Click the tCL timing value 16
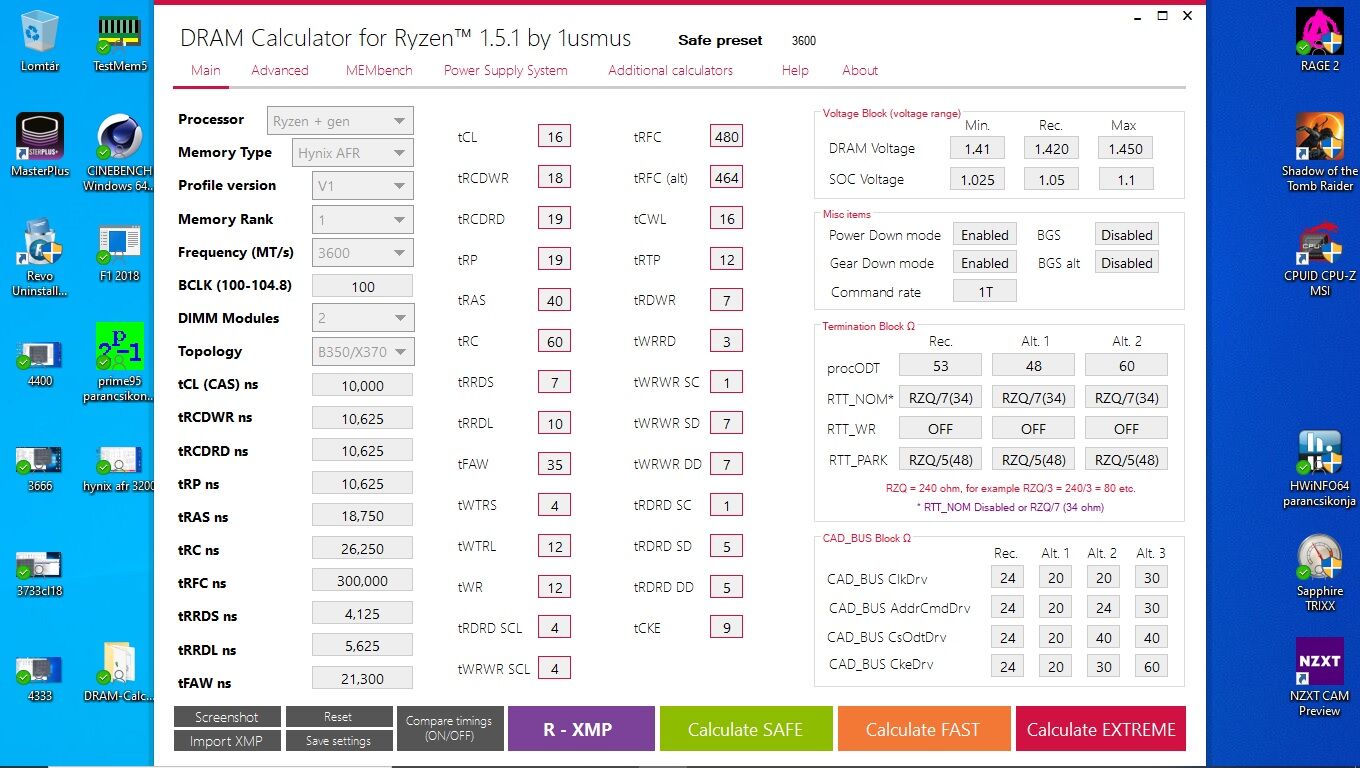 pyautogui.click(x=555, y=137)
